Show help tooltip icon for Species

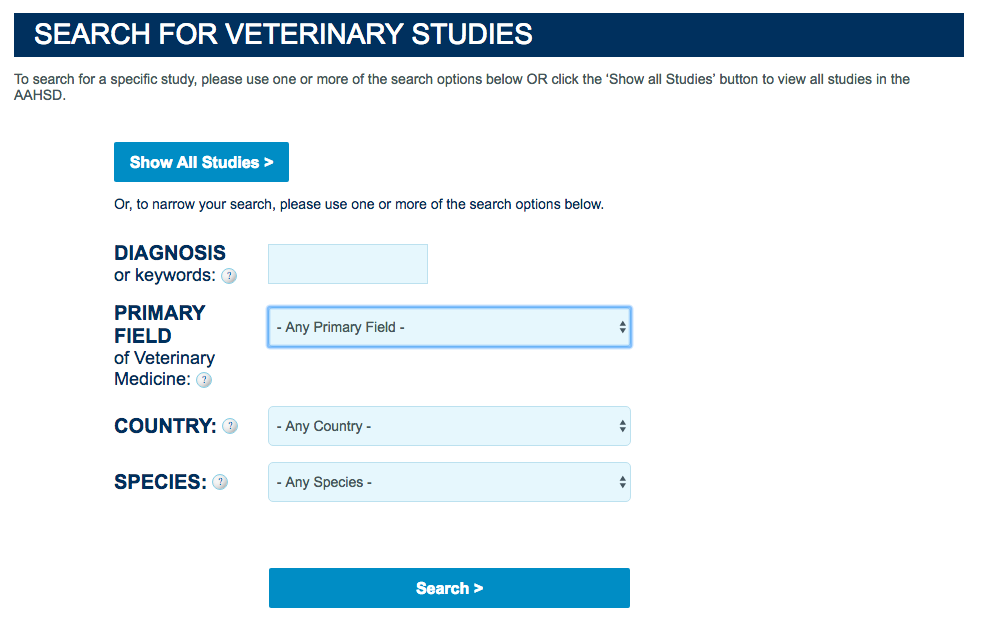point(220,482)
